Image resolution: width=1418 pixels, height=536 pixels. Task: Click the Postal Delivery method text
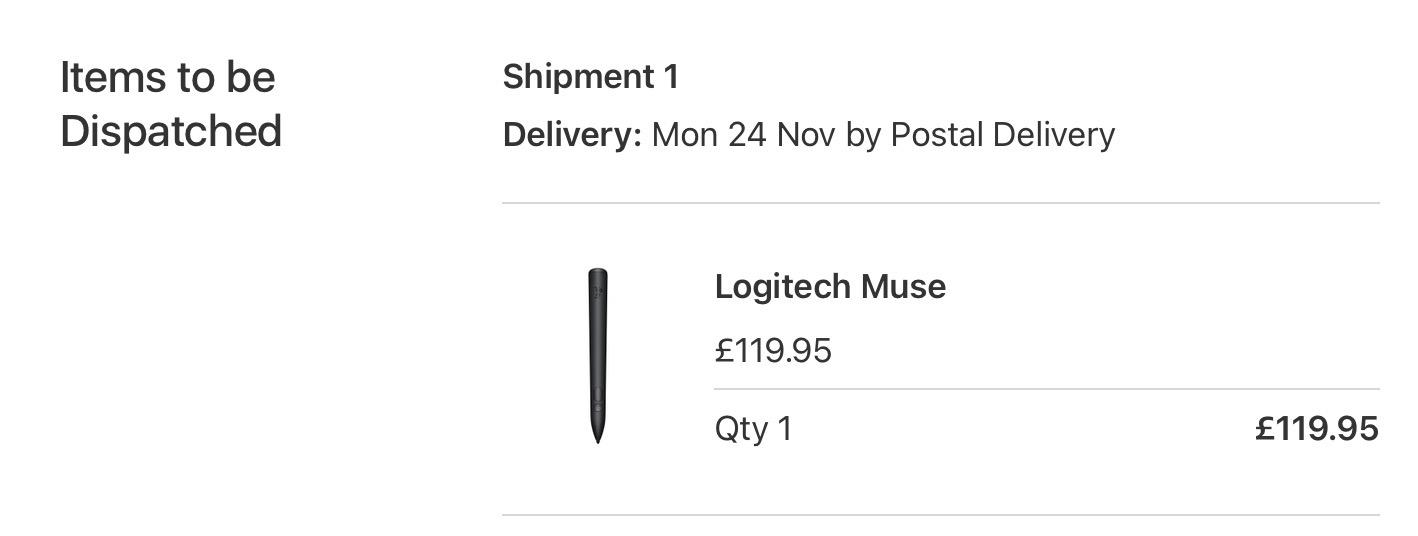point(1002,135)
